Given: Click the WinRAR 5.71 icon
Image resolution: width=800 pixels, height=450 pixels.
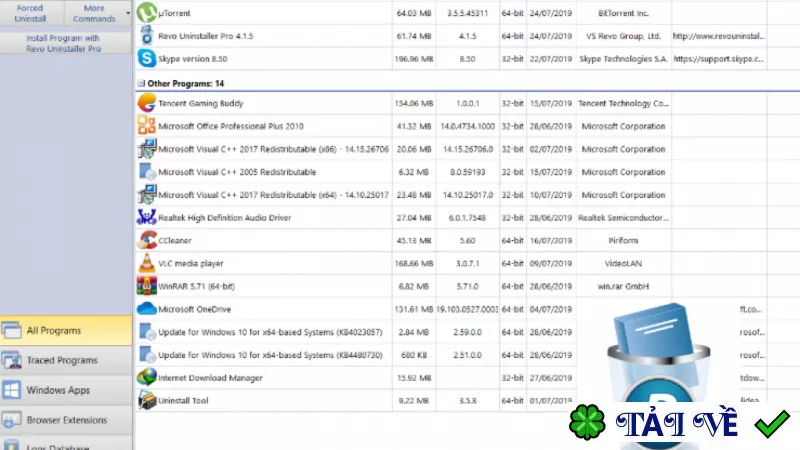Looking at the screenshot, I should point(146,286).
